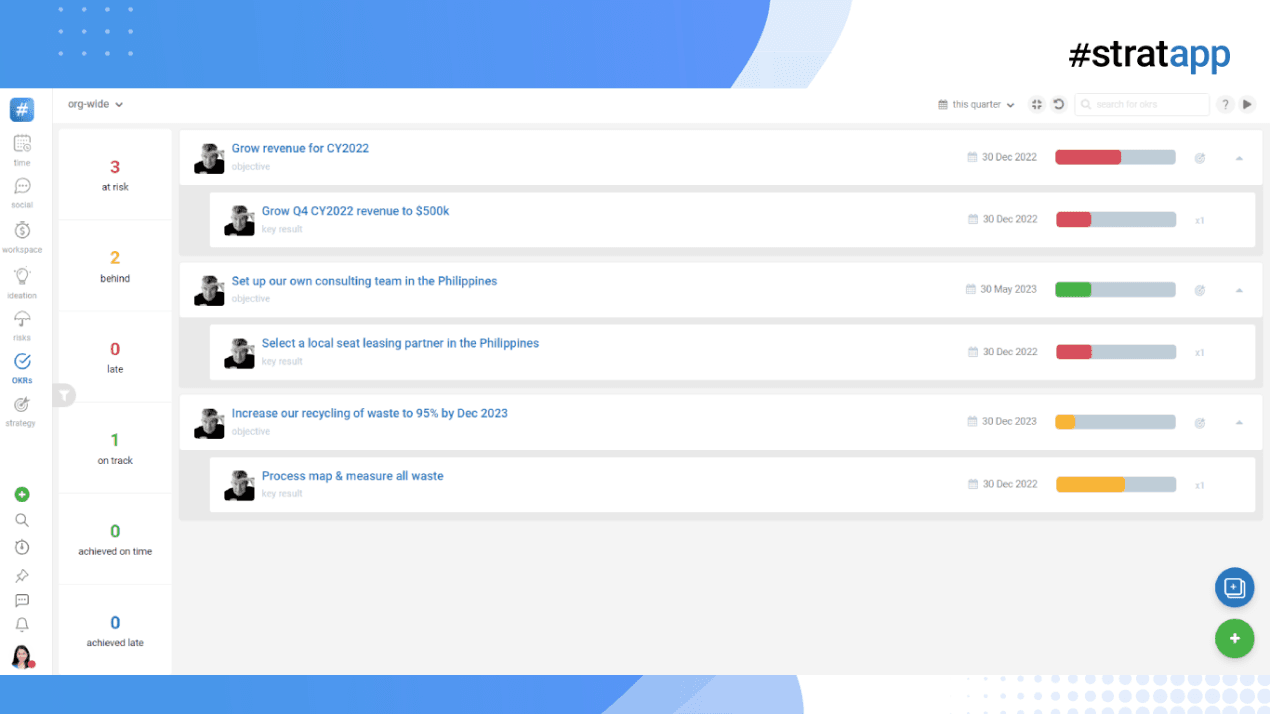Open the help question mark icon

1225,104
